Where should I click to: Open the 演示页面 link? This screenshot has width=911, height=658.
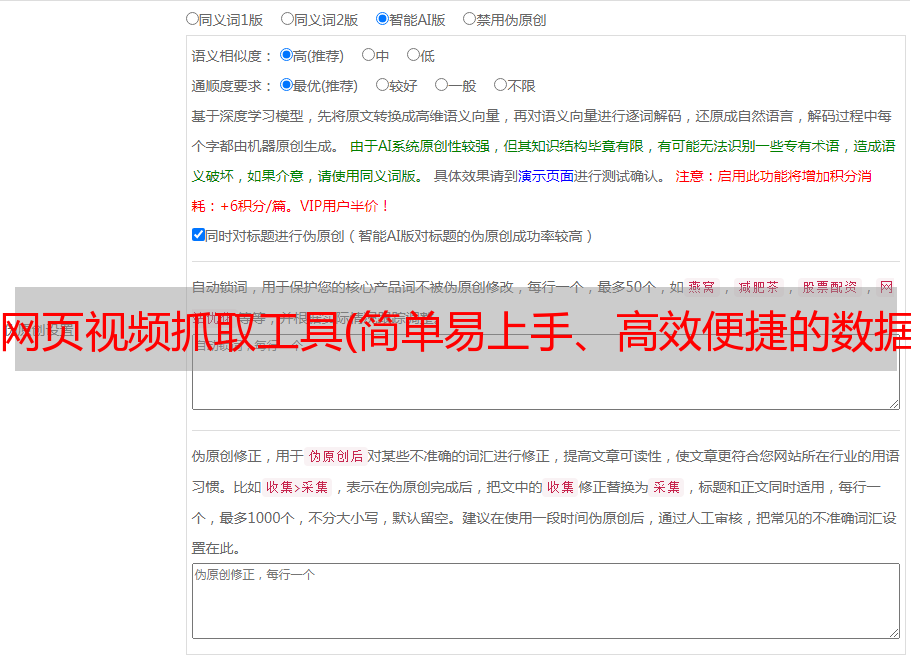(546, 176)
